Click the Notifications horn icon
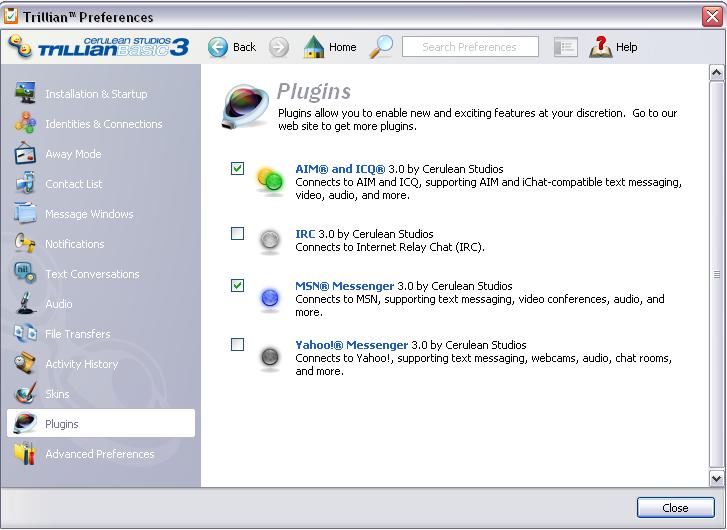The width and height of the screenshot is (727, 530). click(25, 243)
